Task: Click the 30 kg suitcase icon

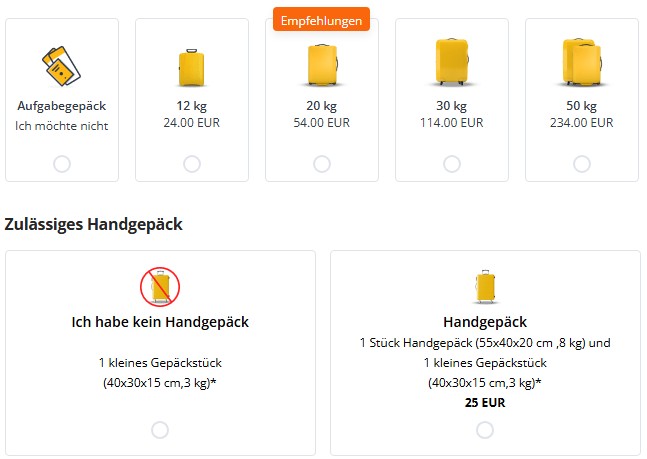Action: 452,62
